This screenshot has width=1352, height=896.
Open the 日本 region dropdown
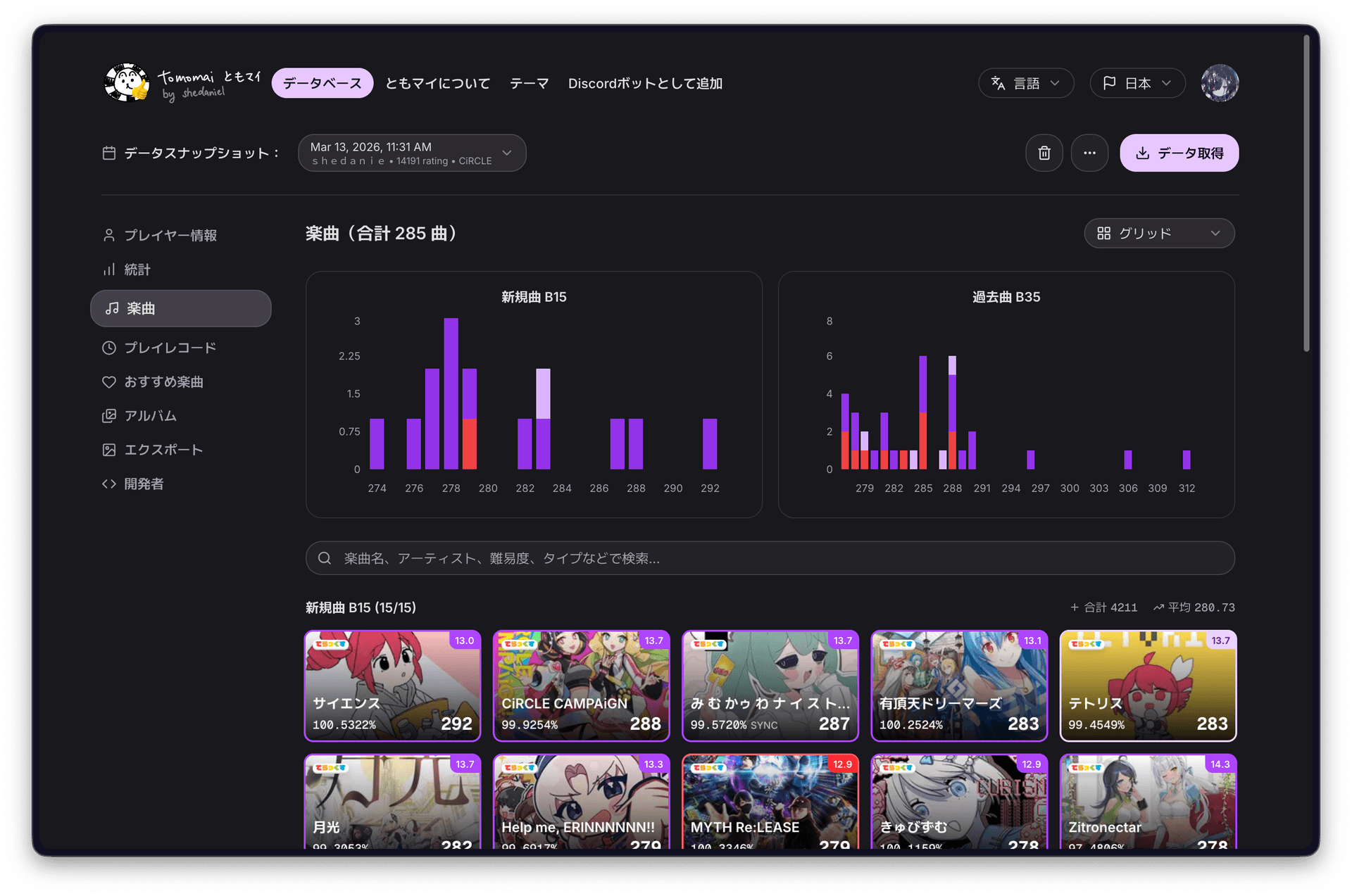1137,83
